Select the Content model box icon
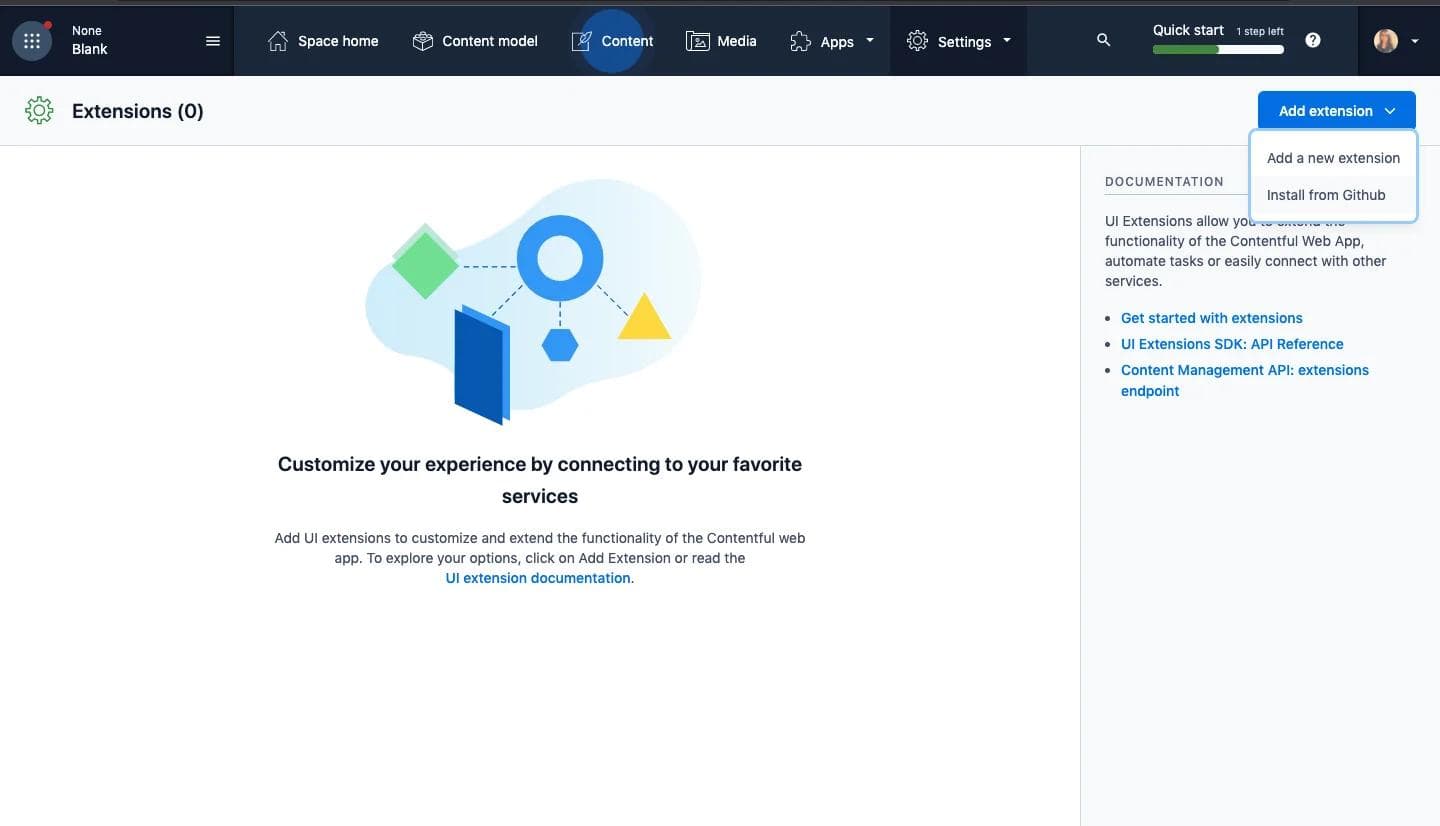Viewport: 1440px width, 826px height. (x=422, y=41)
